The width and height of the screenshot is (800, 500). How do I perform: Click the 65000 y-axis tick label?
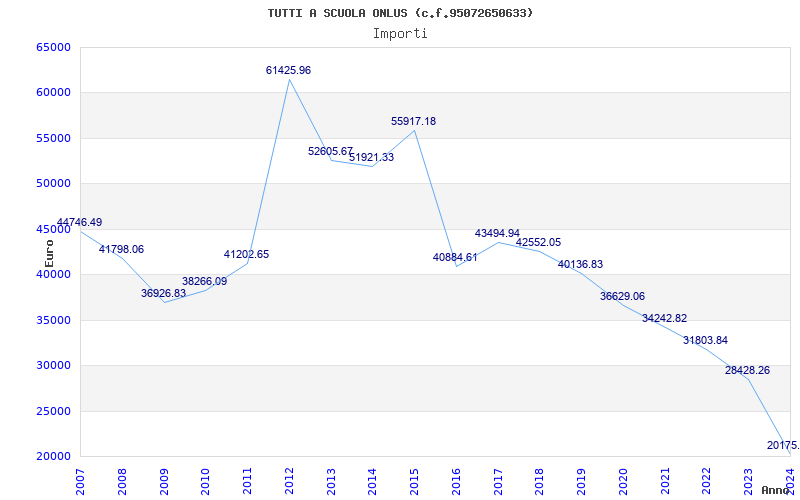[53, 47]
